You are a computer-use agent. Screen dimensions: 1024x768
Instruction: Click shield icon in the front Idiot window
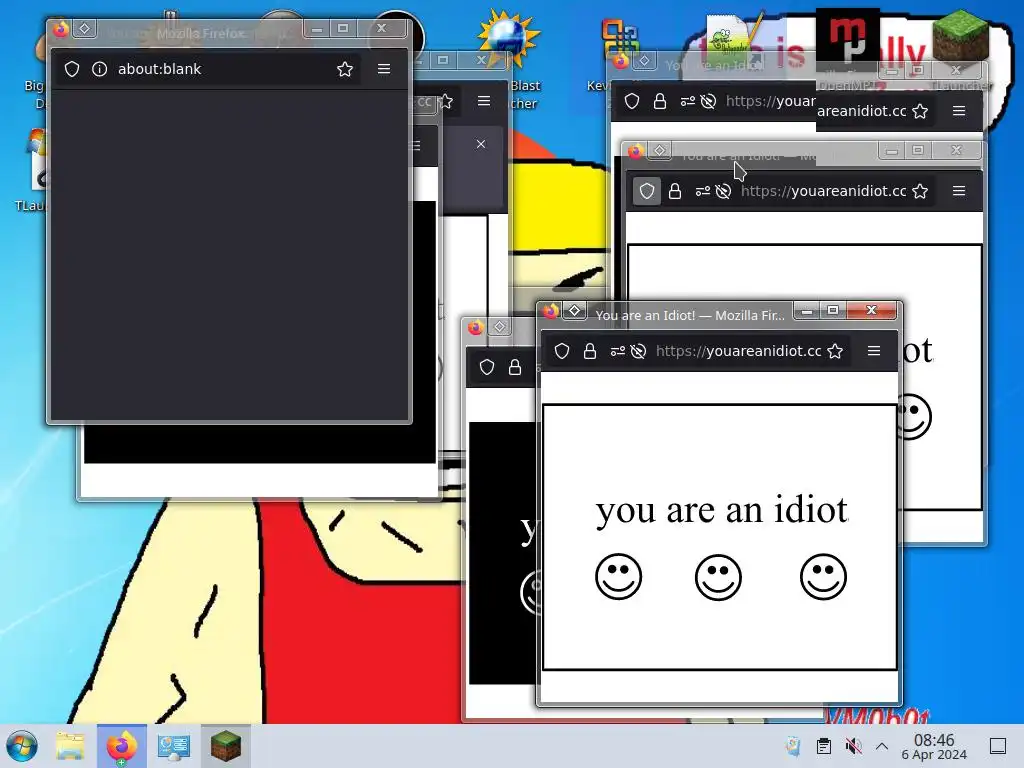click(x=562, y=351)
